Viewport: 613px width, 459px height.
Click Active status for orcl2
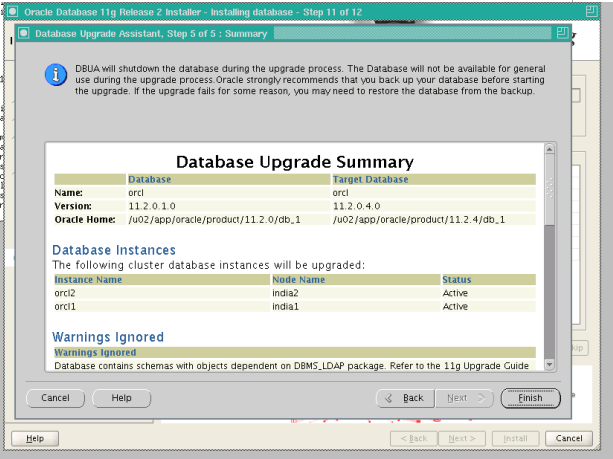[x=455, y=293]
